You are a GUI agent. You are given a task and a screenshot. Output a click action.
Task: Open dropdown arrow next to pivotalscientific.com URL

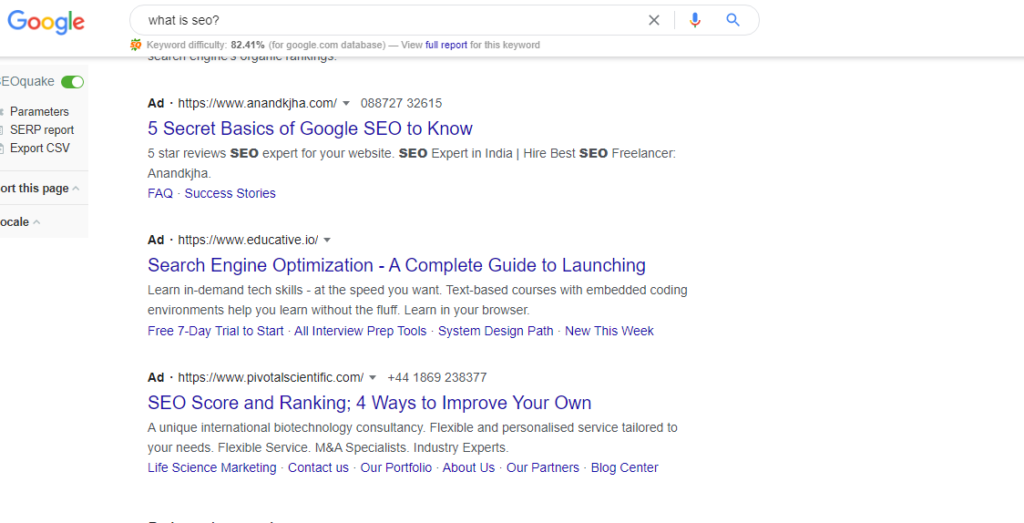pos(372,377)
